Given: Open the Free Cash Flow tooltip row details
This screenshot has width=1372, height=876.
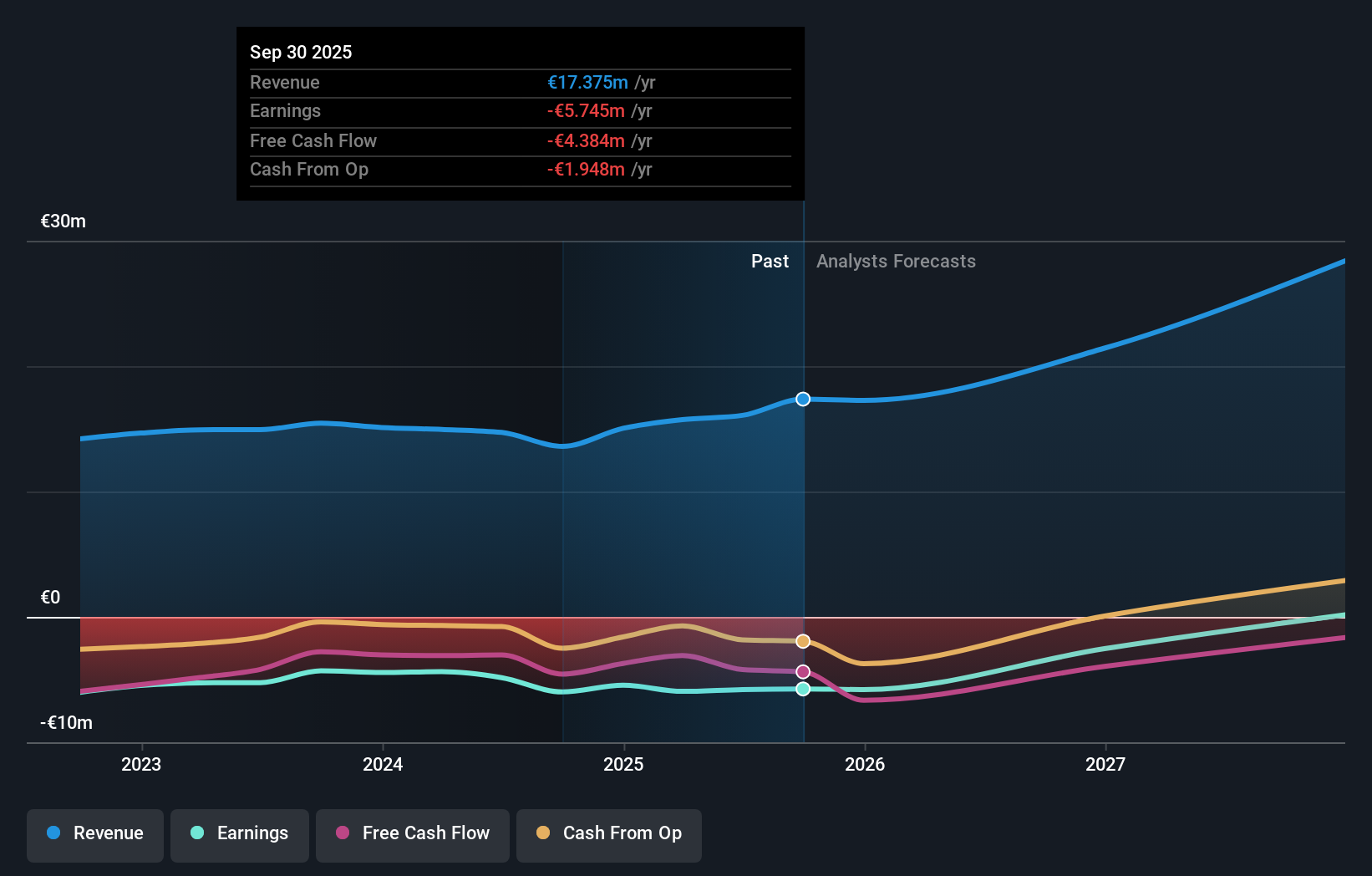Looking at the screenshot, I should click(x=520, y=140).
